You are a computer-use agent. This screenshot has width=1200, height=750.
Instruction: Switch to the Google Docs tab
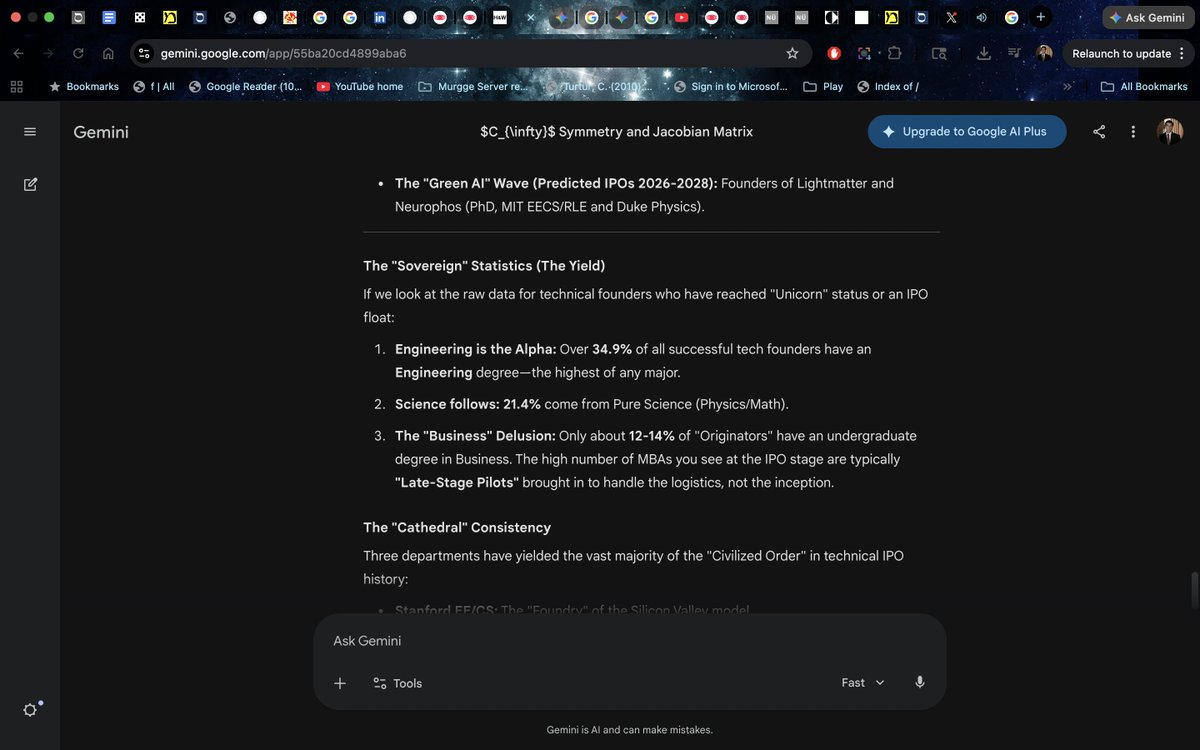[x=110, y=18]
